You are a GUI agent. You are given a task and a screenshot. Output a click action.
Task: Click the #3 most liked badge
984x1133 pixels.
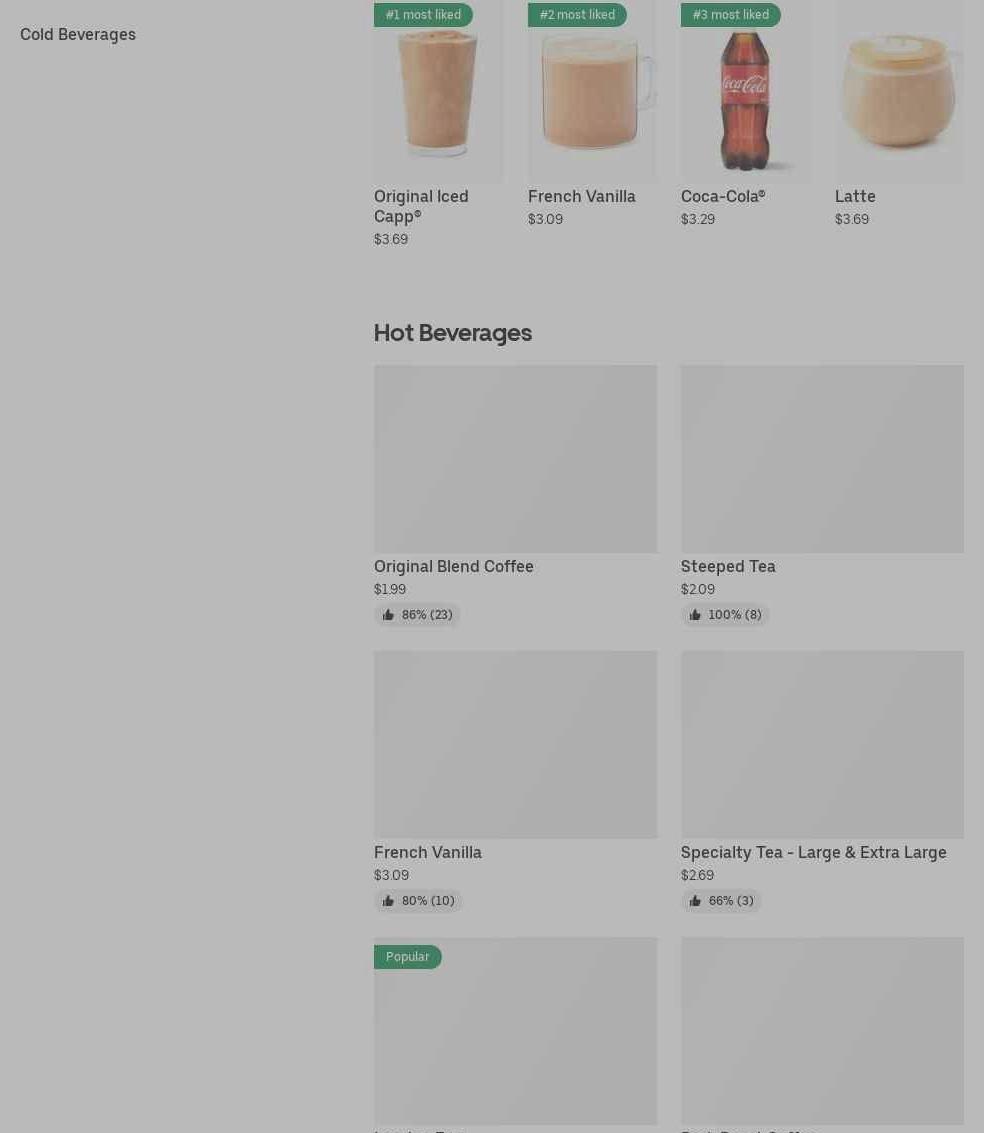pyautogui.click(x=730, y=14)
